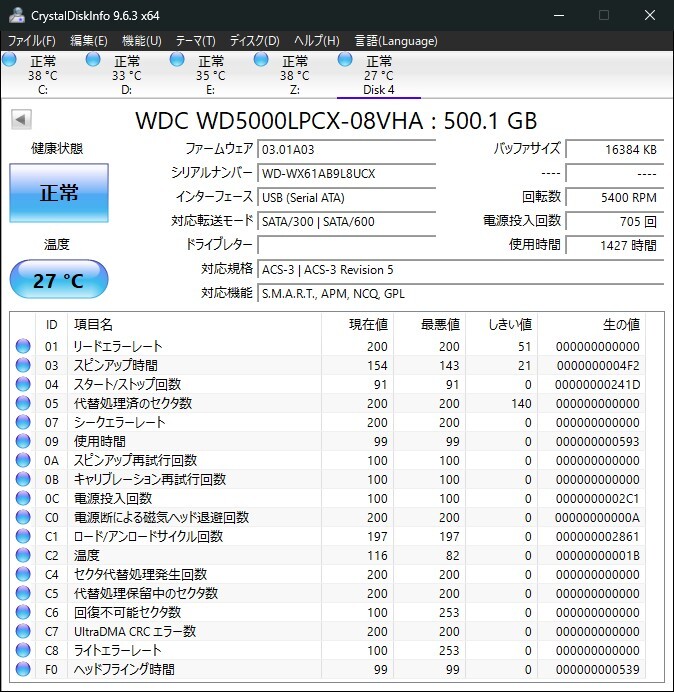This screenshot has width=674, height=692.
Task: Click status orb of attribute 07 row
Action: (x=23, y=422)
